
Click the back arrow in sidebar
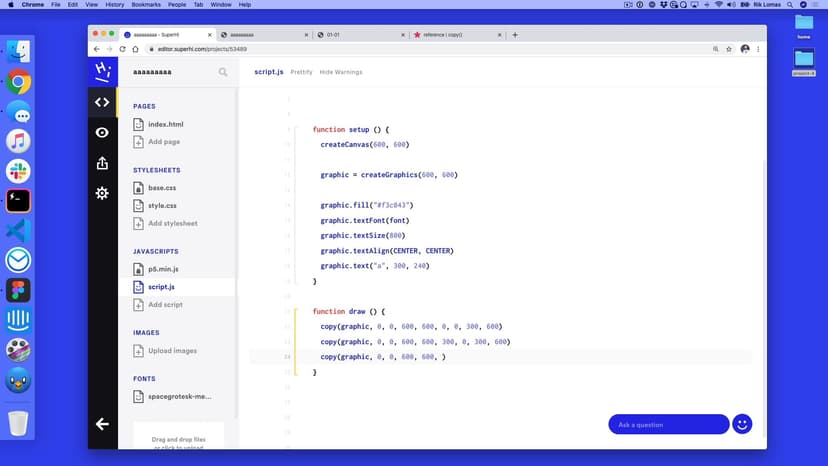[x=102, y=424]
